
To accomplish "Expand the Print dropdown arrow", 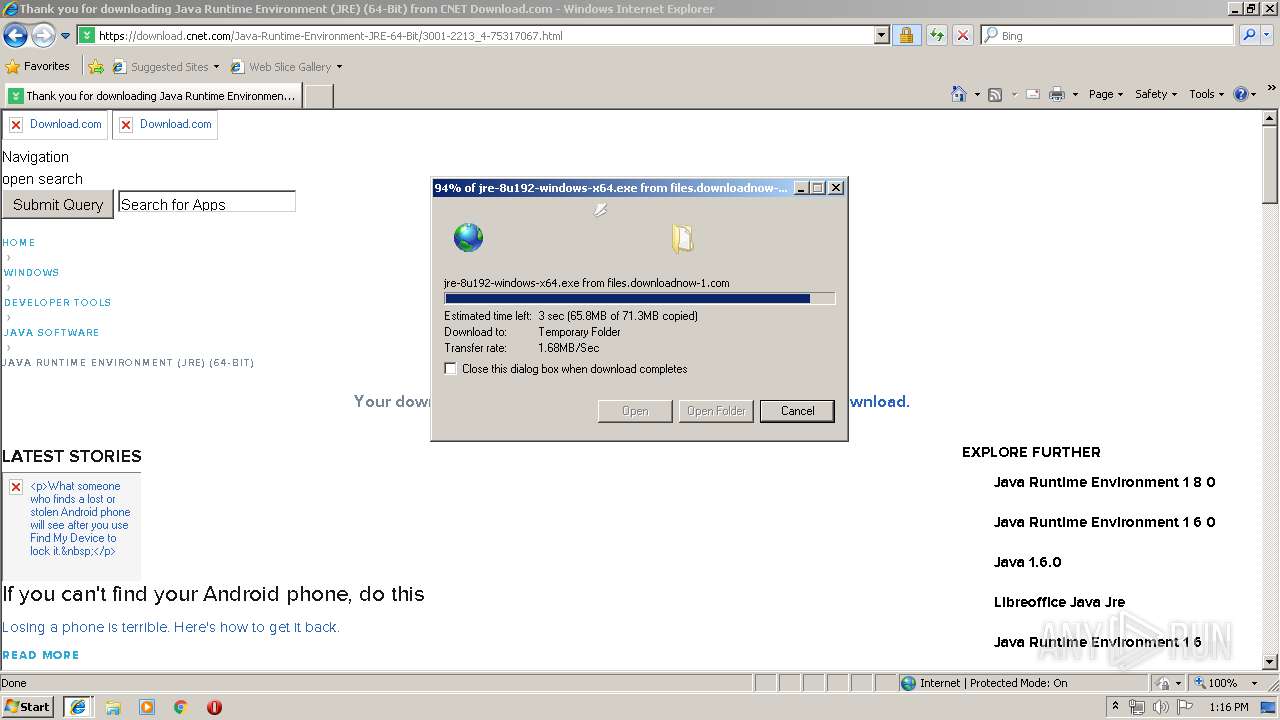I will point(1075,94).
